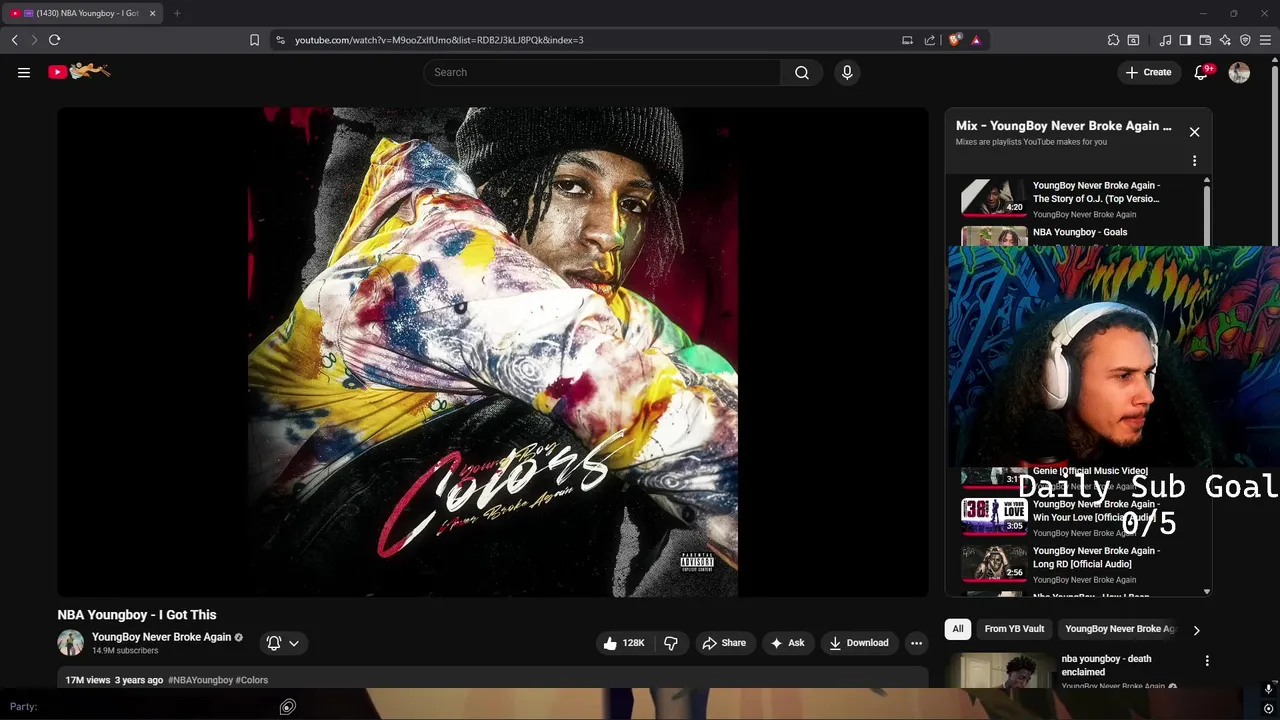Open the browser tab search icon
This screenshot has width=1280, height=720.
[x=1133, y=40]
